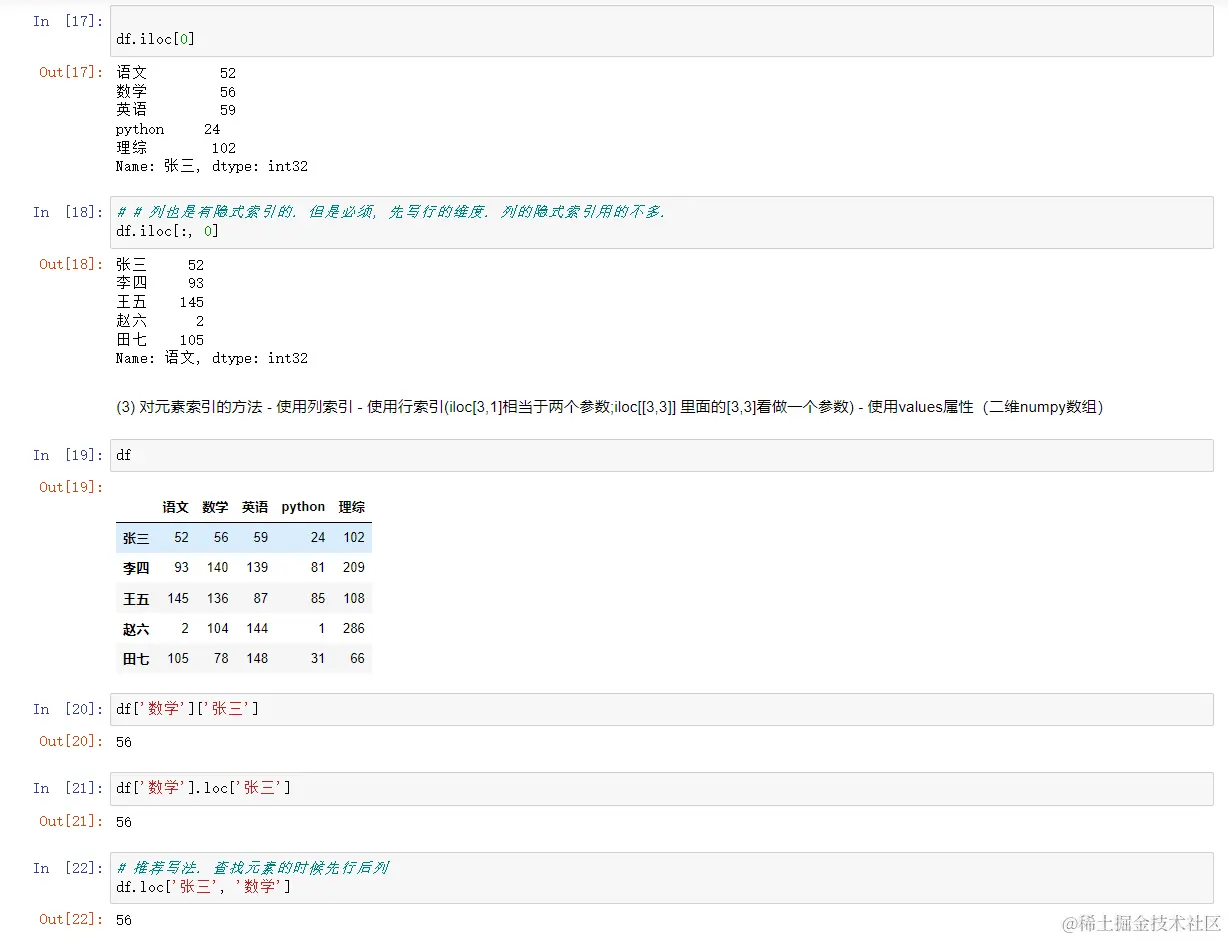Screen dimensions: 1228x940
Task: Click table cell 85 in 王五 row
Action: tap(318, 598)
